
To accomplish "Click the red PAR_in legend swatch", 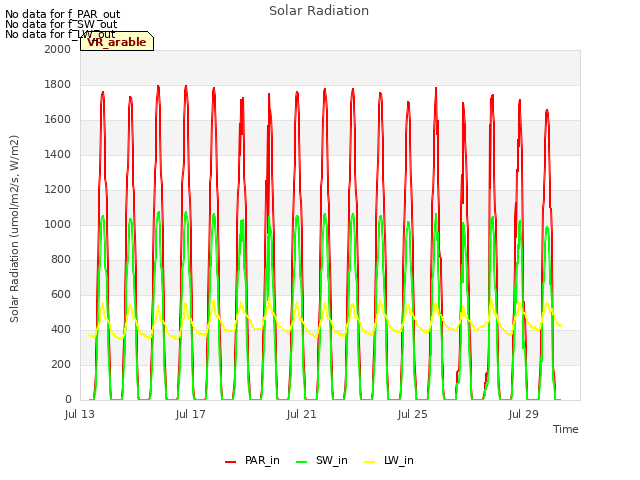I will [231, 462].
